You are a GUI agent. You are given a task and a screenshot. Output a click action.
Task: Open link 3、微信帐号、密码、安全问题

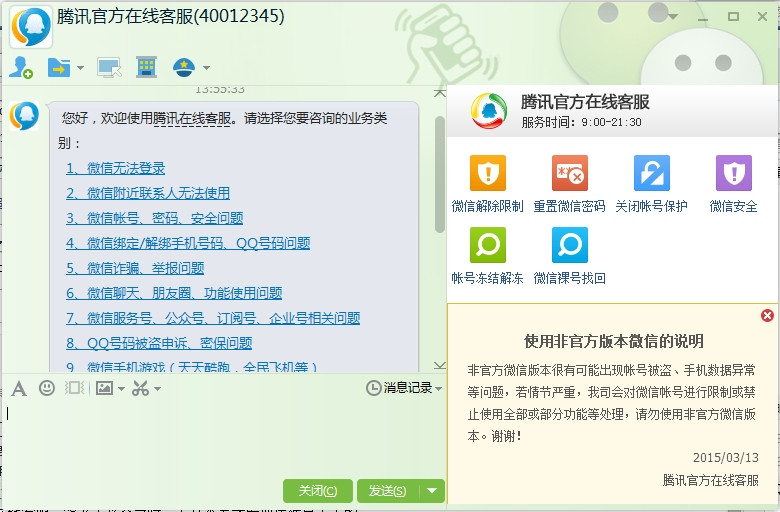(x=154, y=218)
